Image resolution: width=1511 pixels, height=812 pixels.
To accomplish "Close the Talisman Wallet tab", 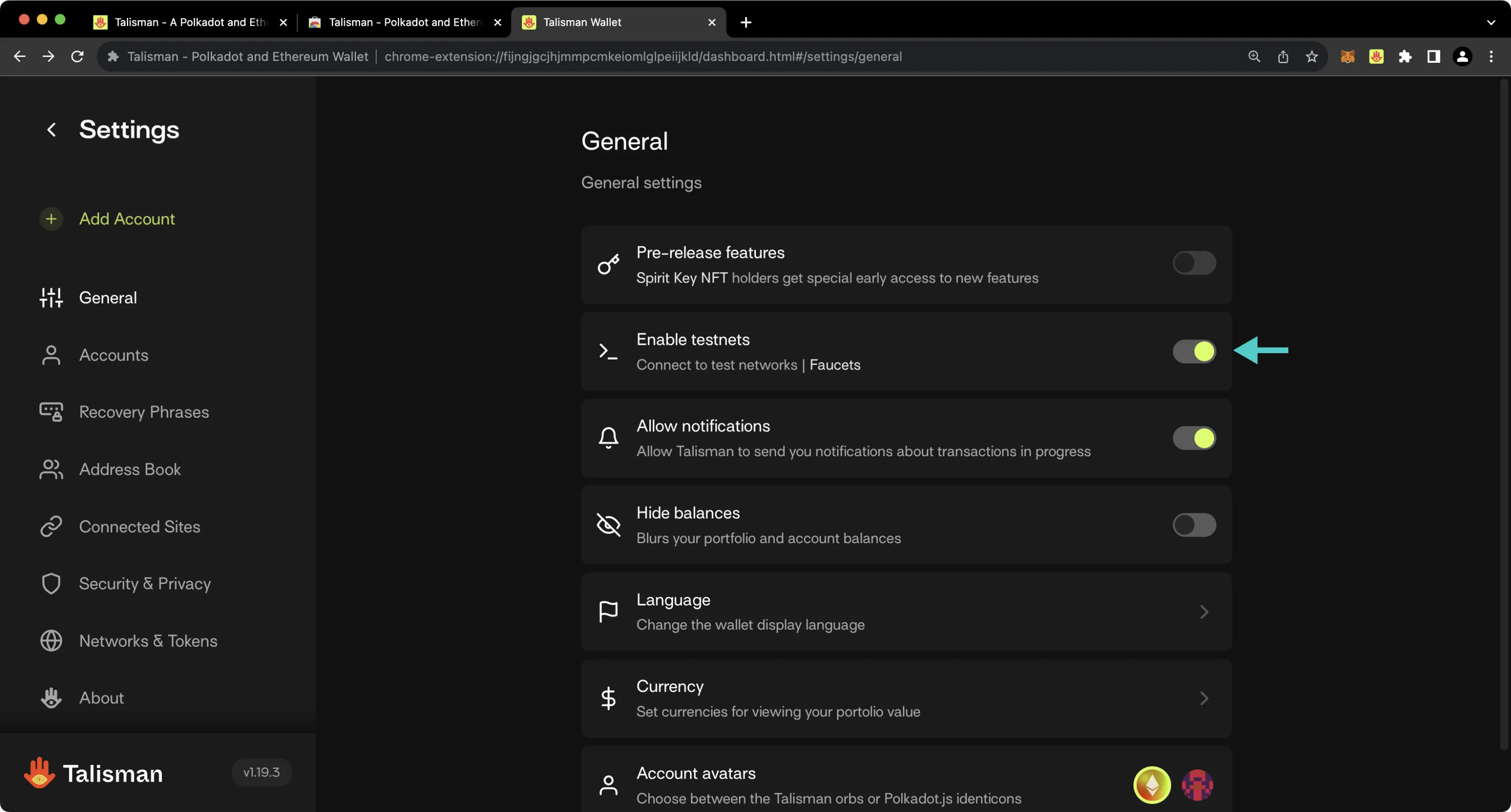I will (x=712, y=22).
